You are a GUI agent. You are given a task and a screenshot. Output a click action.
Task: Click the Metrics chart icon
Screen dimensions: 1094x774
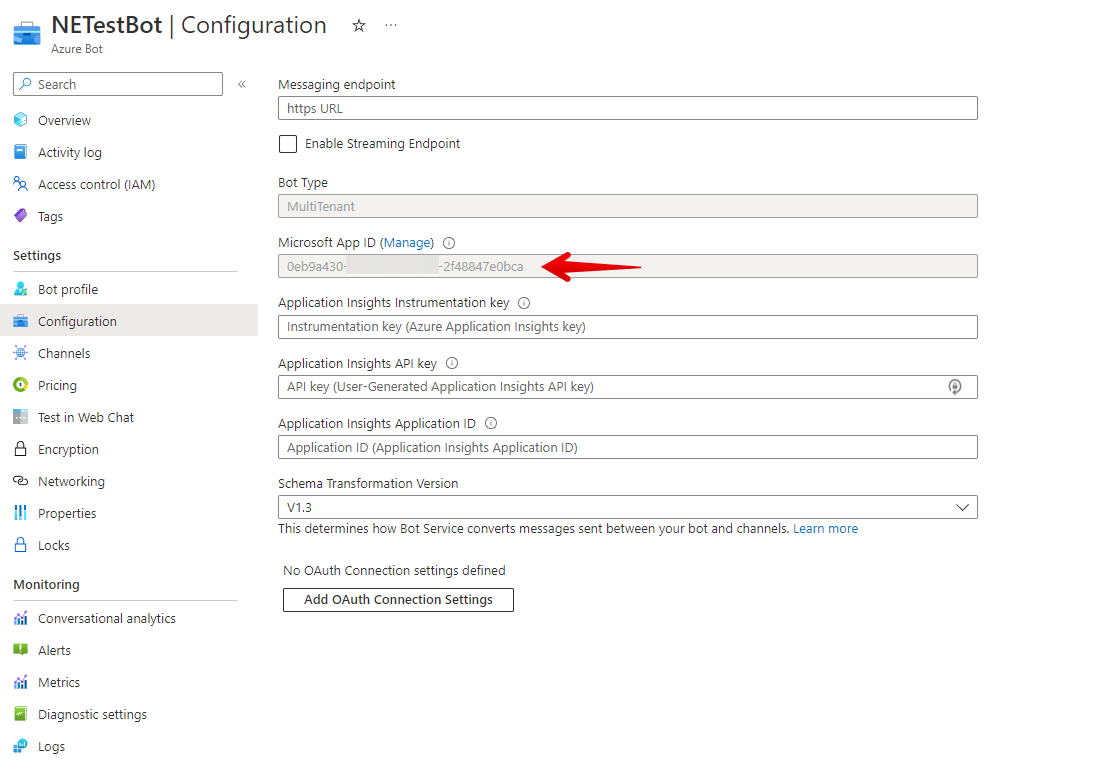(21, 682)
